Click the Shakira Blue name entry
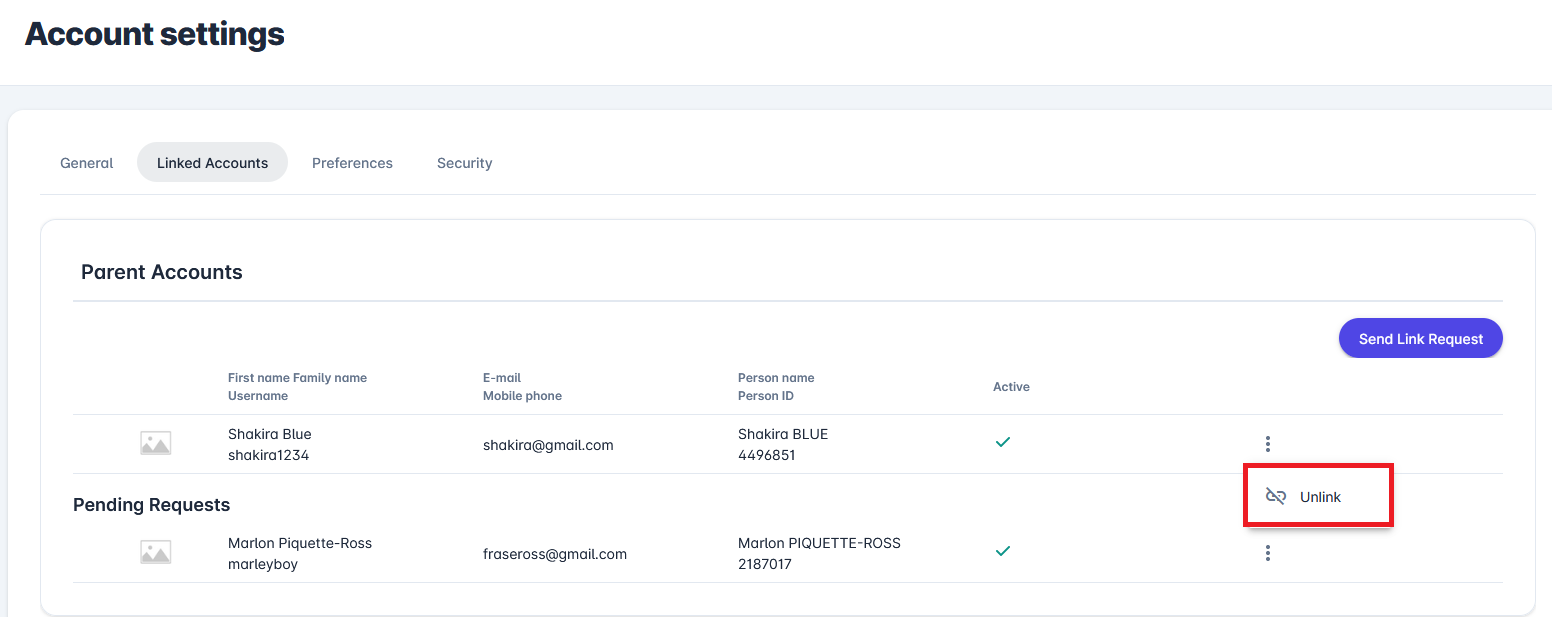The width and height of the screenshot is (1552, 617). tap(270, 434)
